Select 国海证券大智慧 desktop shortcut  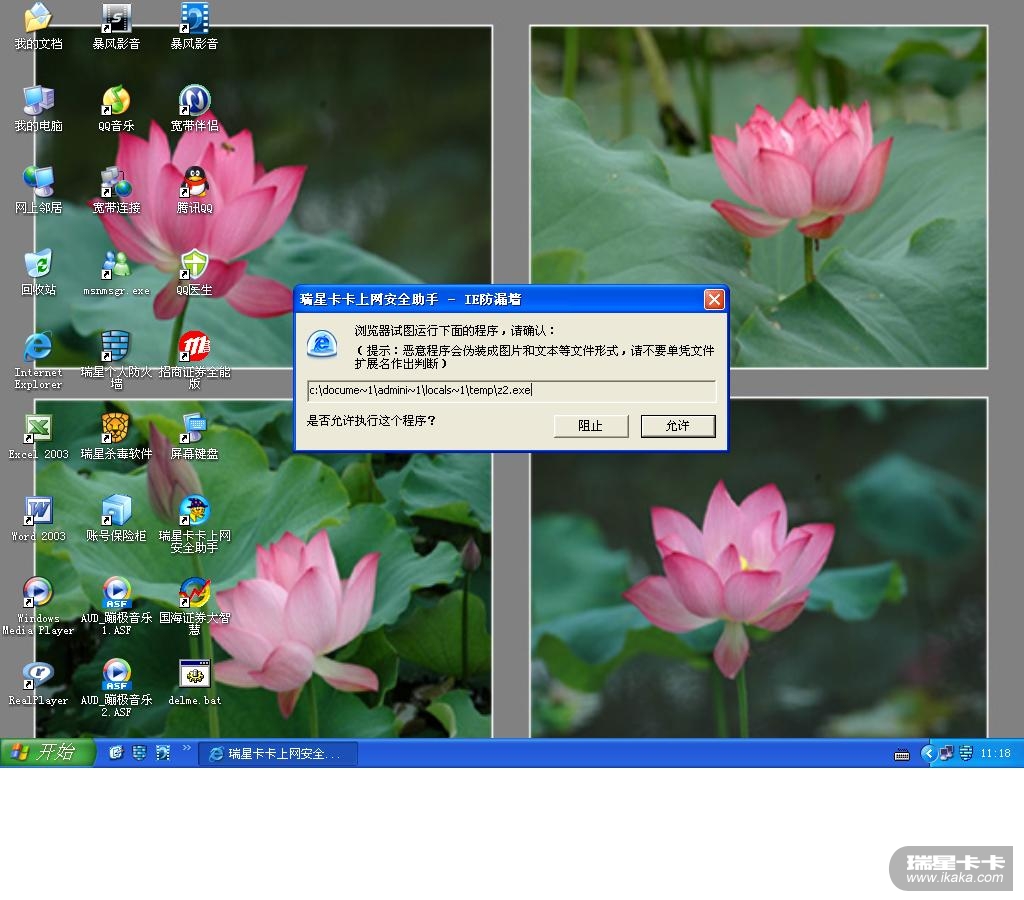[x=195, y=607]
